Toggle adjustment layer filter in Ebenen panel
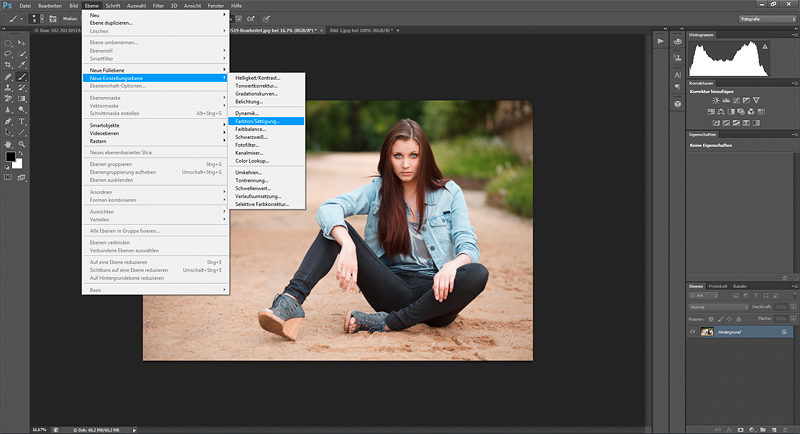 [746, 296]
